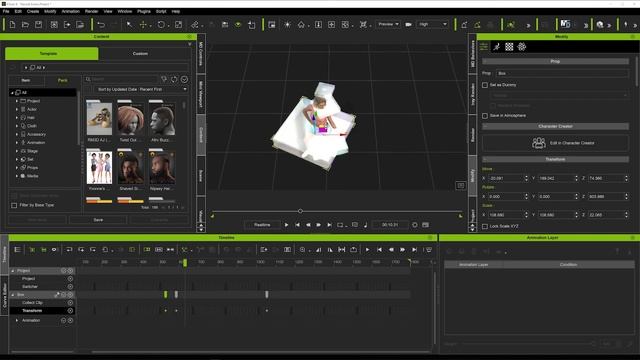Click the camera icon beside quality dropdown
640x360 pixels.
click(x=408, y=24)
